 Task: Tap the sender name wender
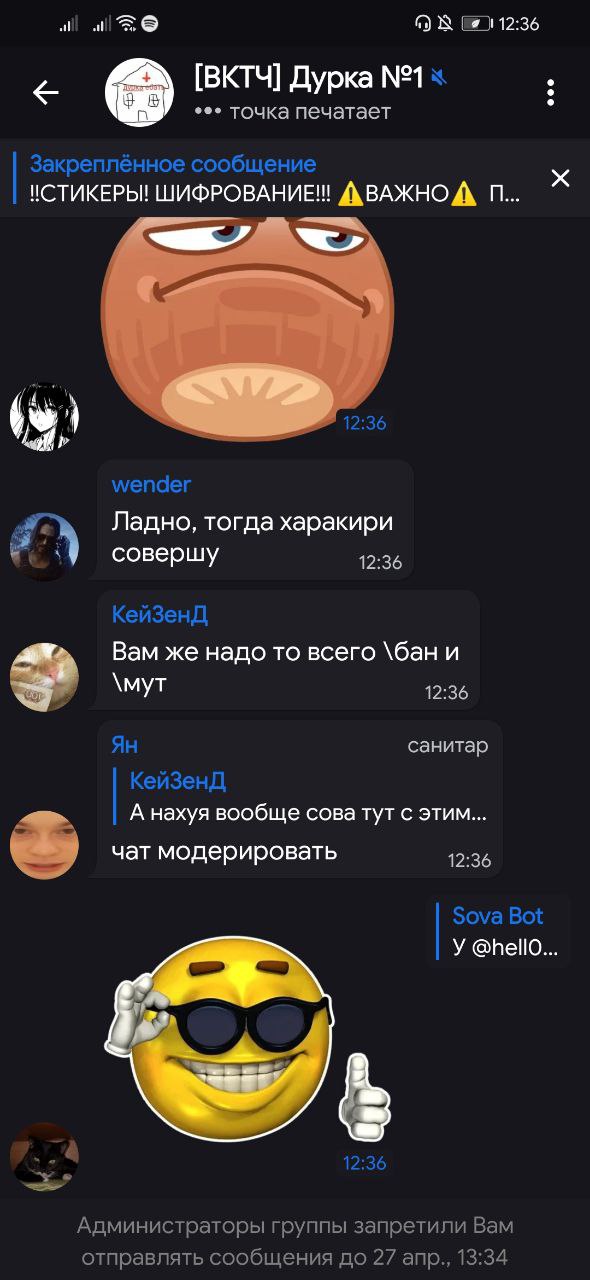click(151, 485)
